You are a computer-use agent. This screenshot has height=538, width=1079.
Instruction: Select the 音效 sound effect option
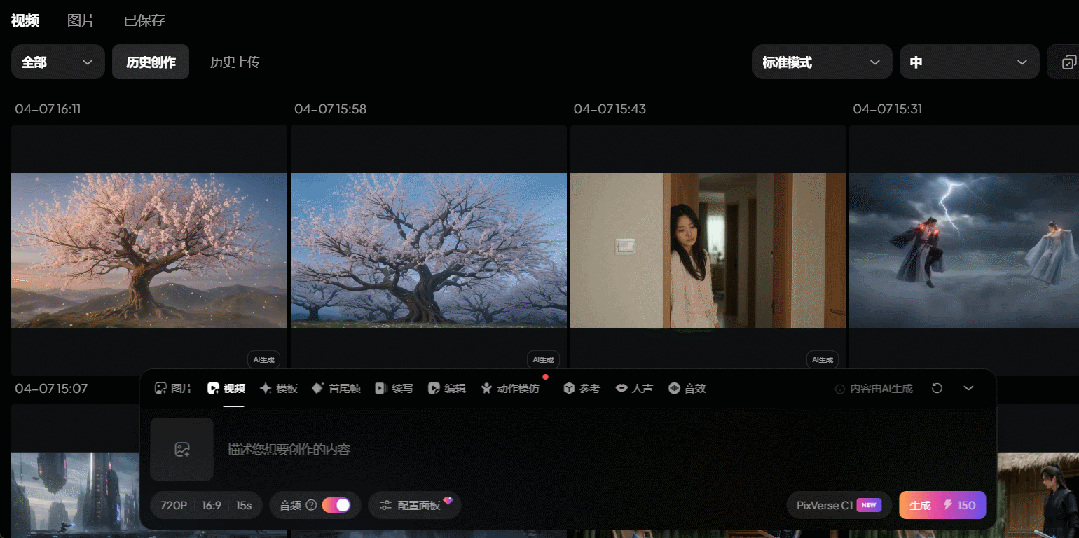pyautogui.click(x=687, y=389)
